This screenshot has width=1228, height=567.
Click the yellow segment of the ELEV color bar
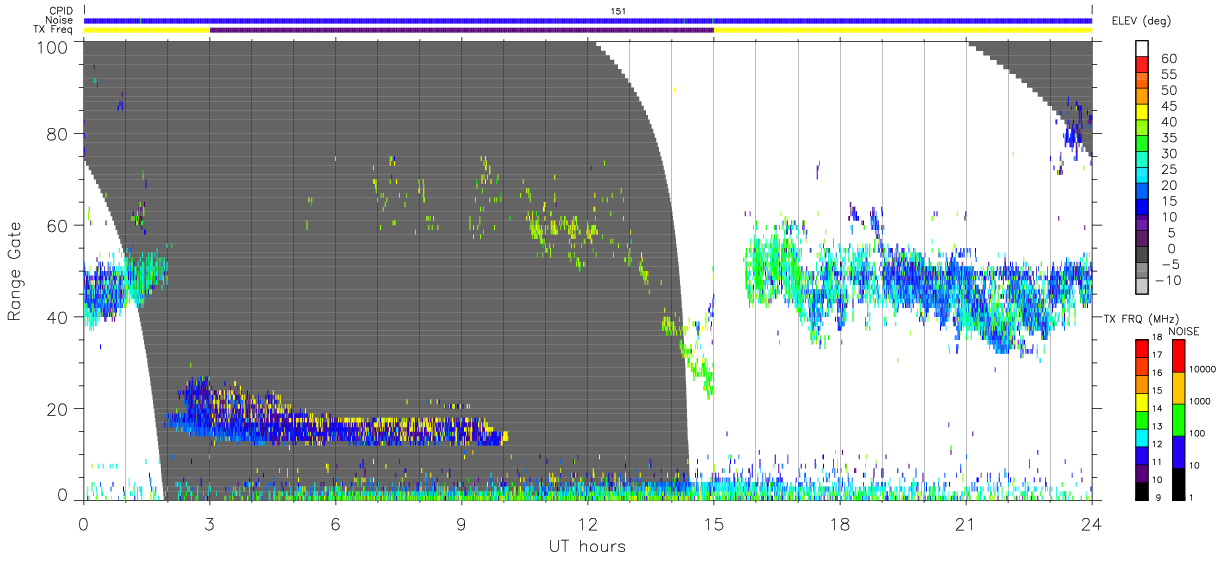1142,112
